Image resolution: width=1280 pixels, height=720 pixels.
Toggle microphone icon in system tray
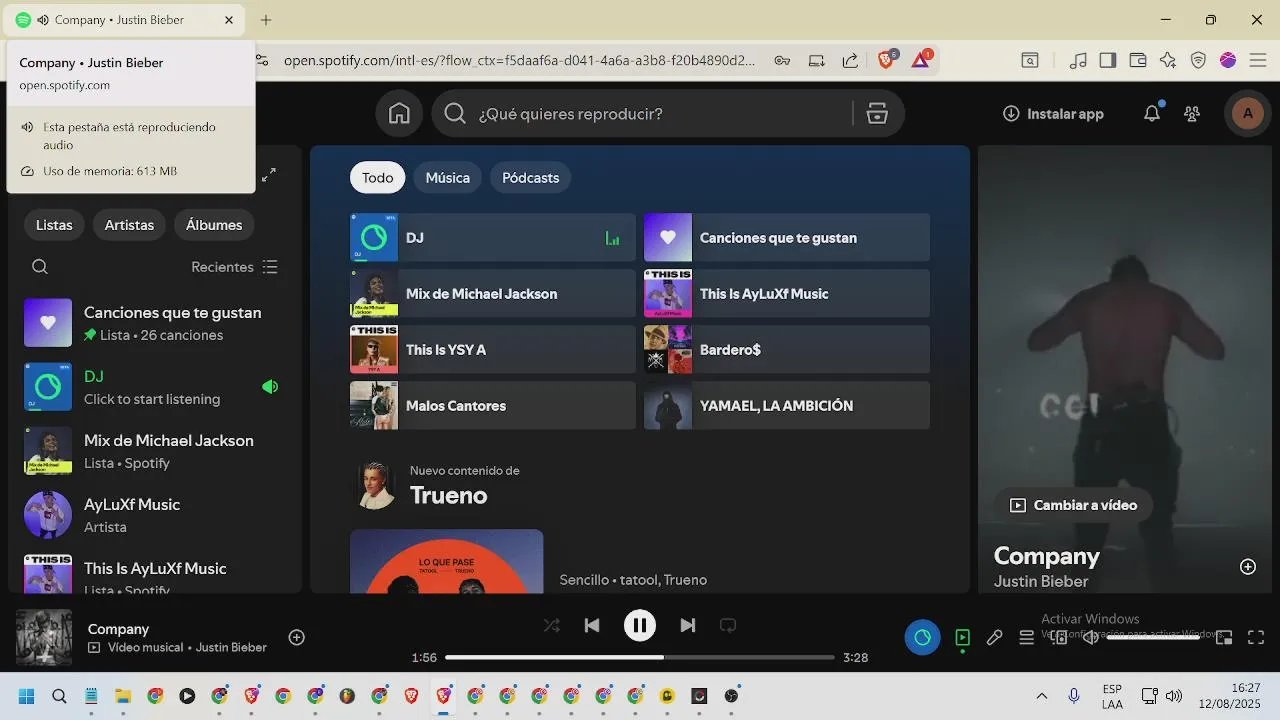point(1074,696)
